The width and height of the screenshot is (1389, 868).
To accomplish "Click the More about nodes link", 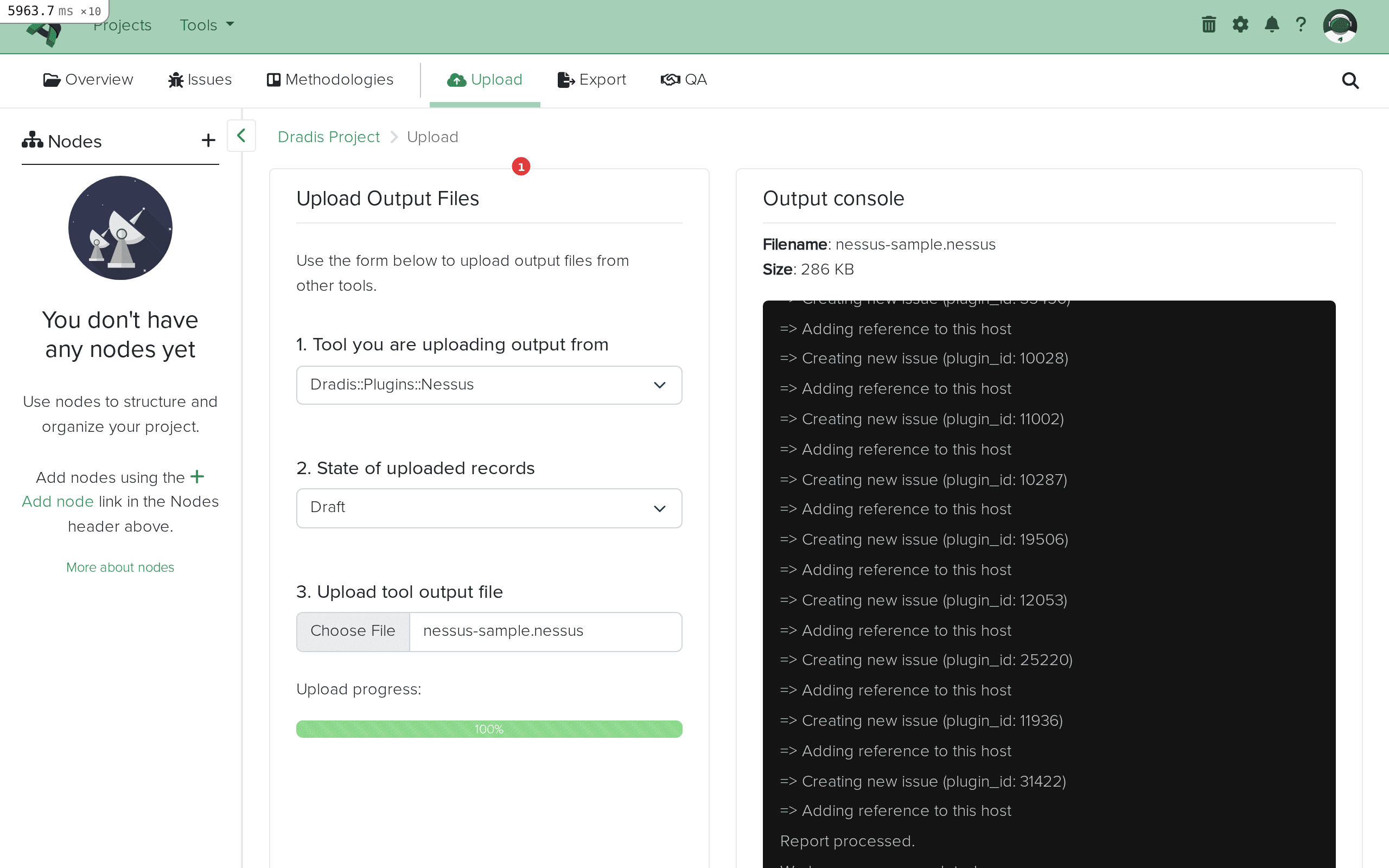I will tap(120, 567).
